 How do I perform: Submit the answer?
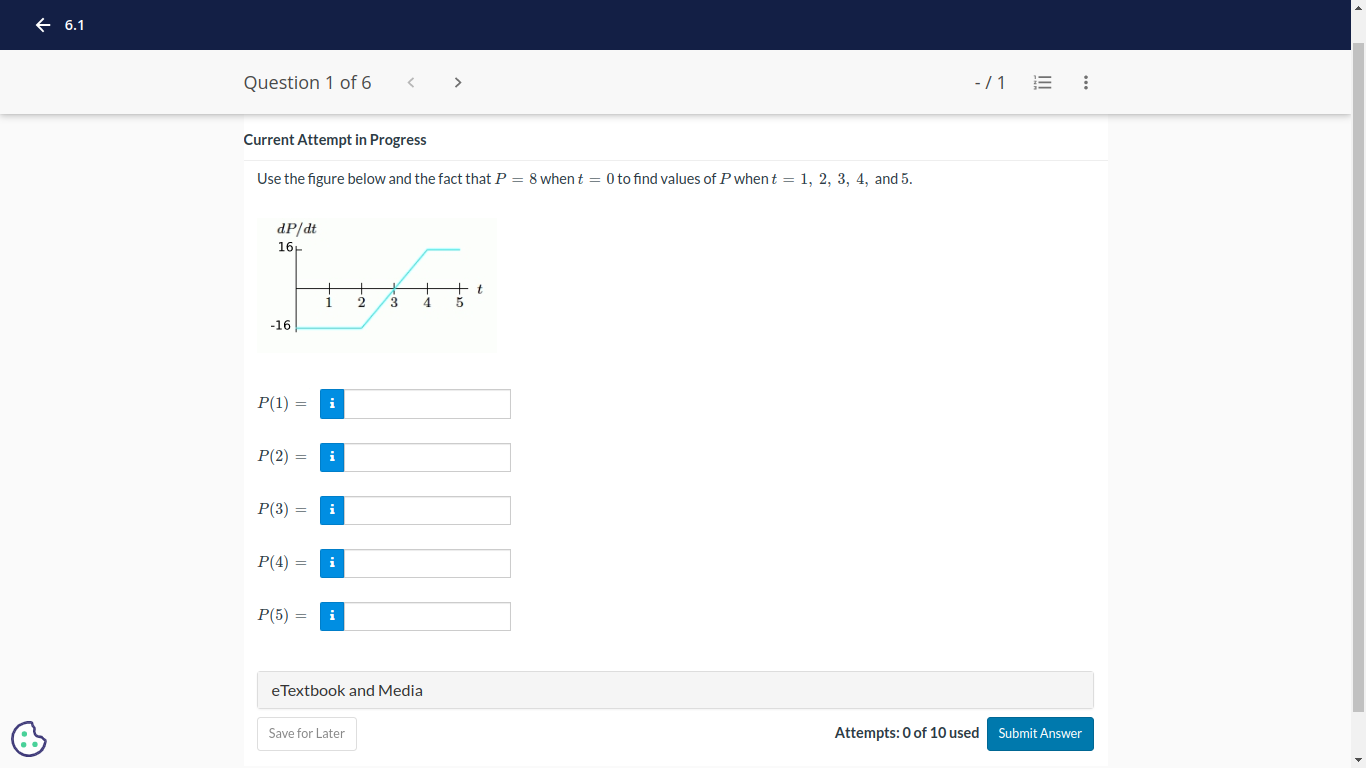[x=1040, y=734]
